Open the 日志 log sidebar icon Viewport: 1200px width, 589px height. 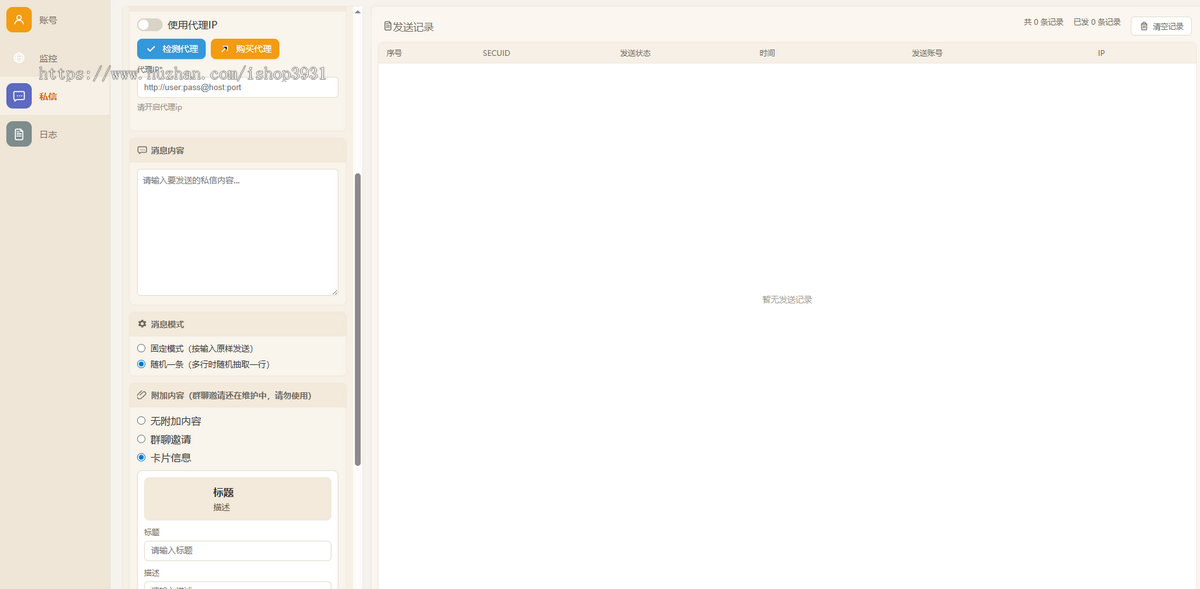(x=19, y=134)
